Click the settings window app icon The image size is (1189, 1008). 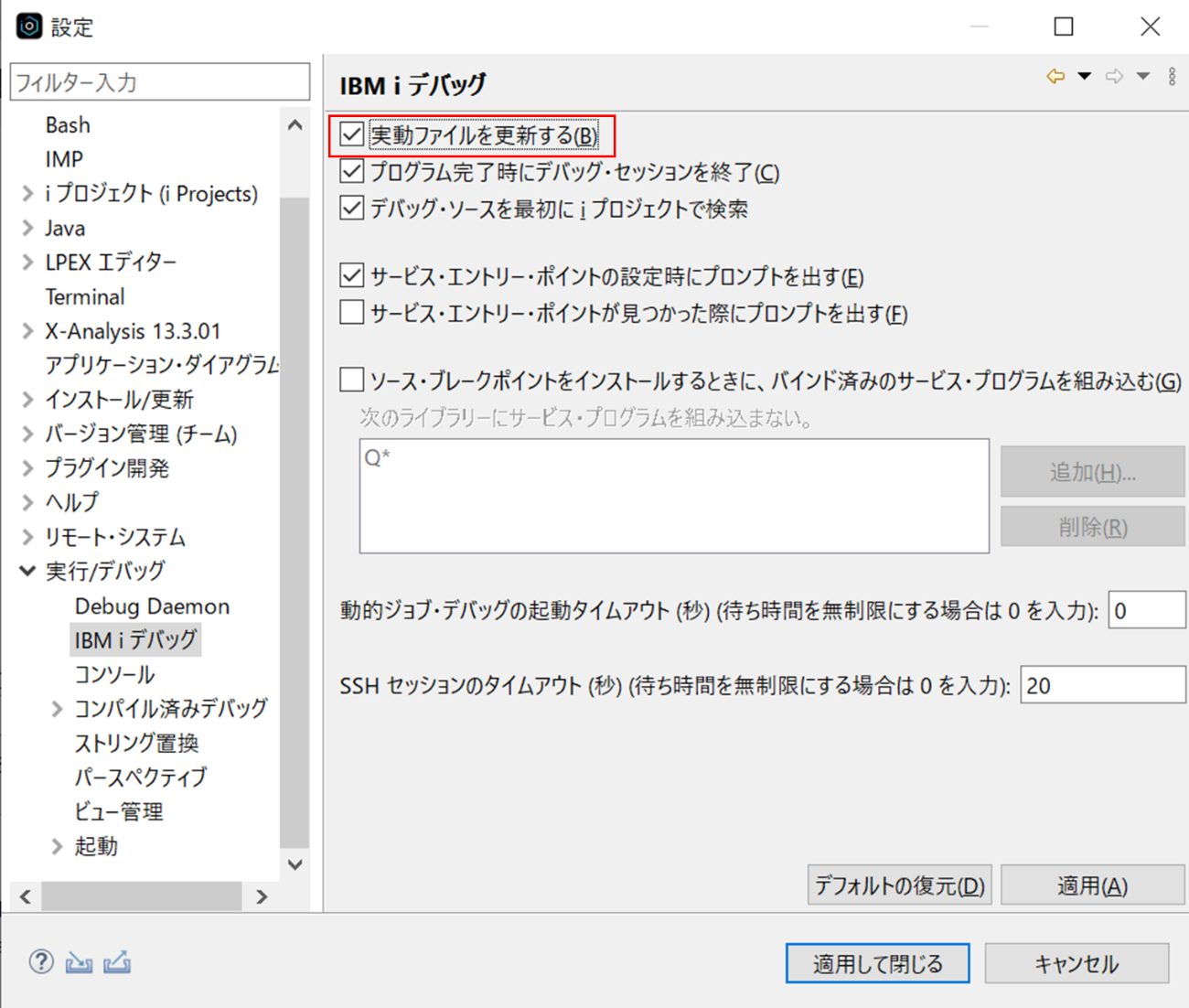pyautogui.click(x=29, y=26)
